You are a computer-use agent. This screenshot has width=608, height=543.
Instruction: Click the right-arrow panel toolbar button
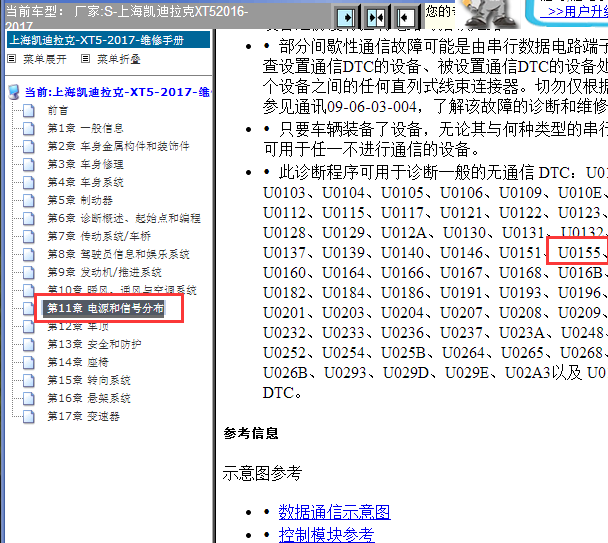(x=346, y=17)
